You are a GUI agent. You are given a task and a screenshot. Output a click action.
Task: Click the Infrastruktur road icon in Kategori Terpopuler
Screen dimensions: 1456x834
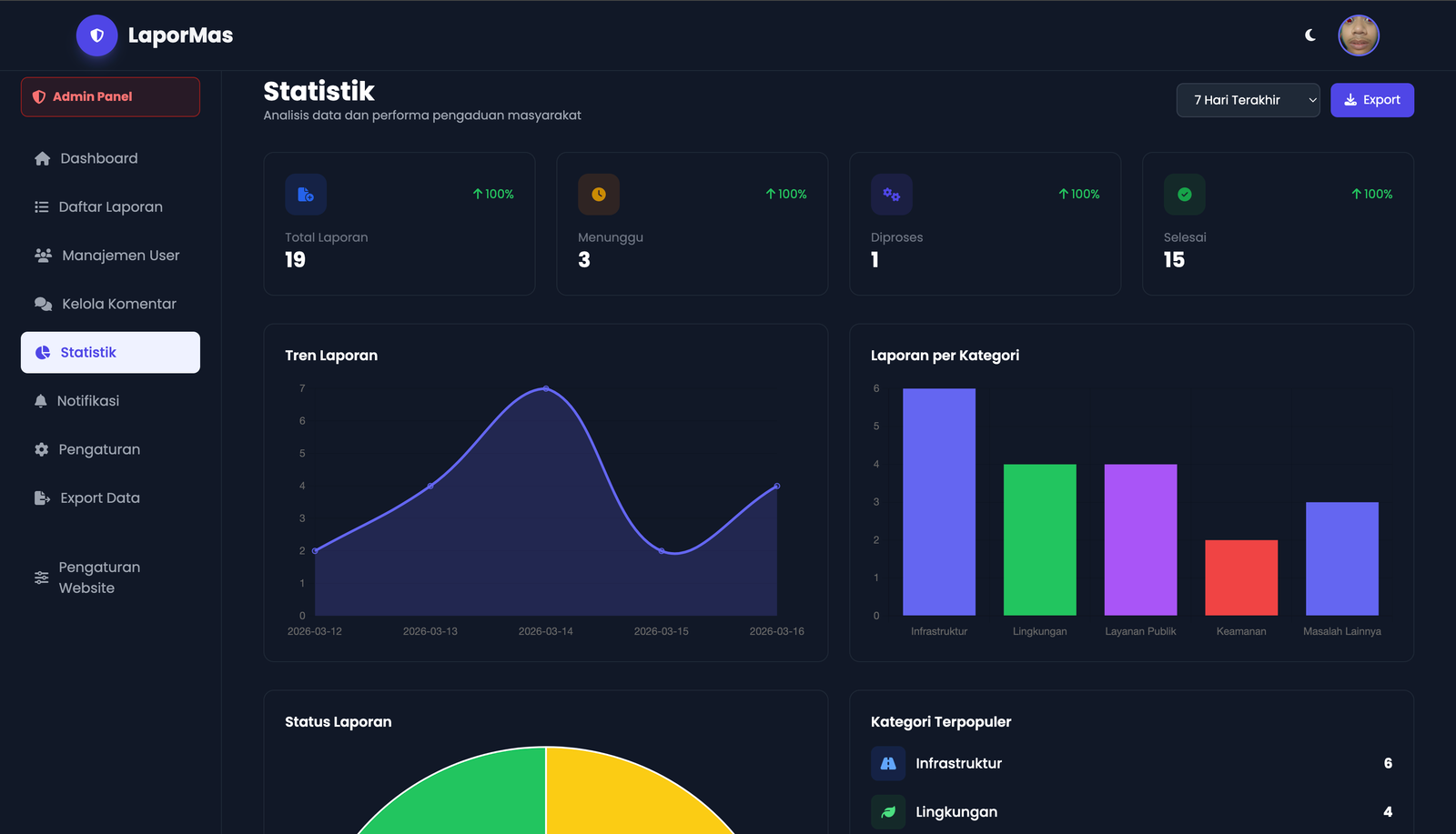[x=888, y=764]
